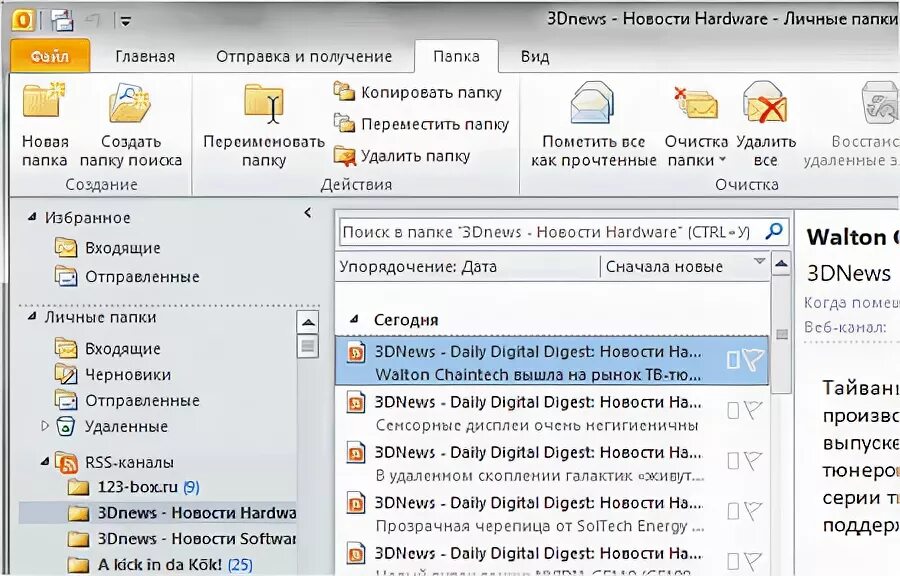Image resolution: width=900 pixels, height=576 pixels.
Task: Click the search field for 3Dnews folder
Action: click(550, 232)
